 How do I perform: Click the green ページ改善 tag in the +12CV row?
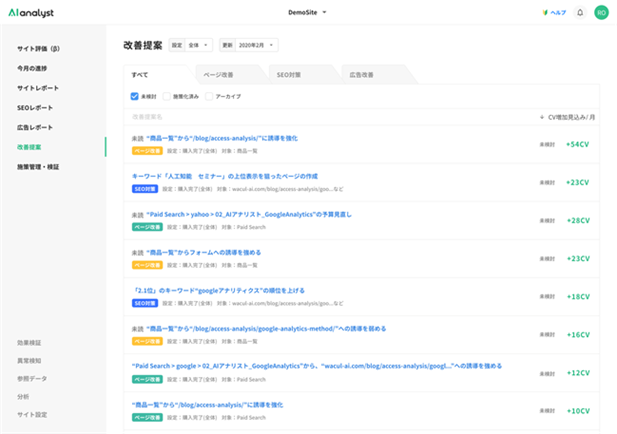pyautogui.click(x=147, y=379)
